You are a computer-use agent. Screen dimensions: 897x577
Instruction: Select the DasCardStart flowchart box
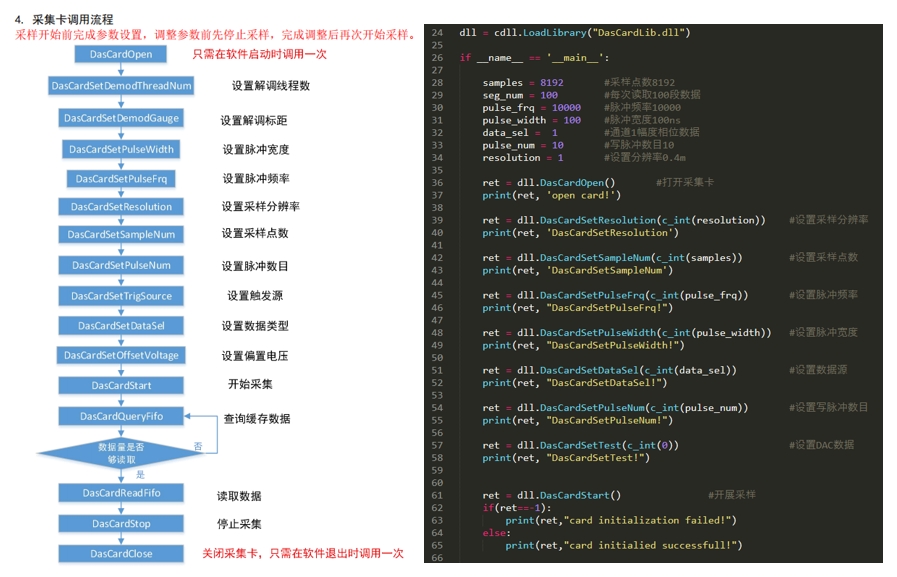click(121, 385)
